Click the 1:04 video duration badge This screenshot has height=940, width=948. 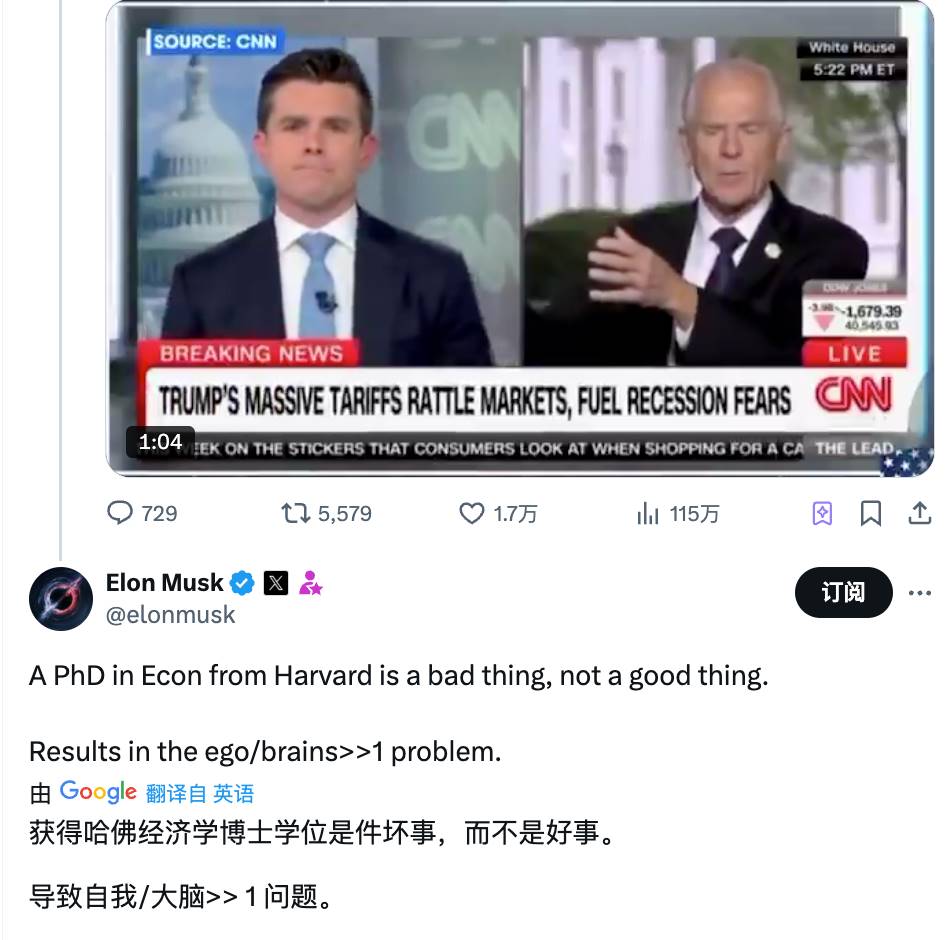[x=160, y=442]
